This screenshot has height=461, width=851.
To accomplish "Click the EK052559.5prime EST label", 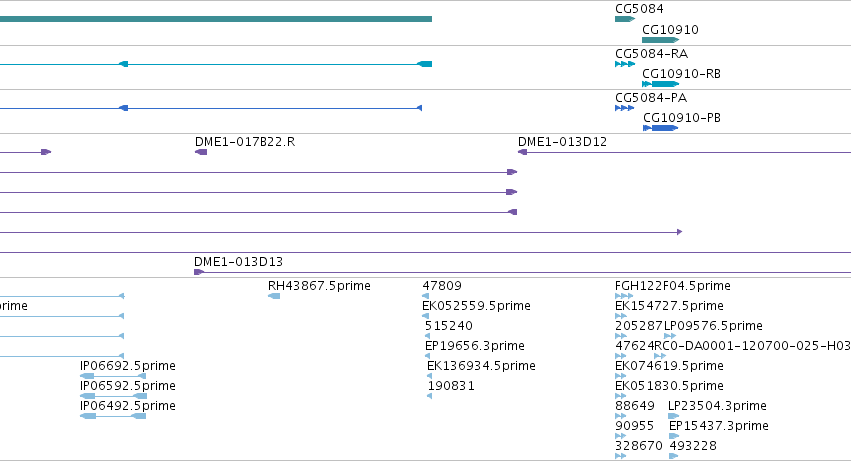I will pyautogui.click(x=476, y=306).
